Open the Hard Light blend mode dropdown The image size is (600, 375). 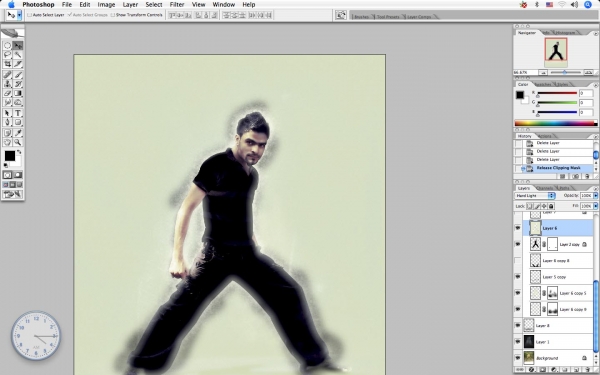click(x=535, y=196)
